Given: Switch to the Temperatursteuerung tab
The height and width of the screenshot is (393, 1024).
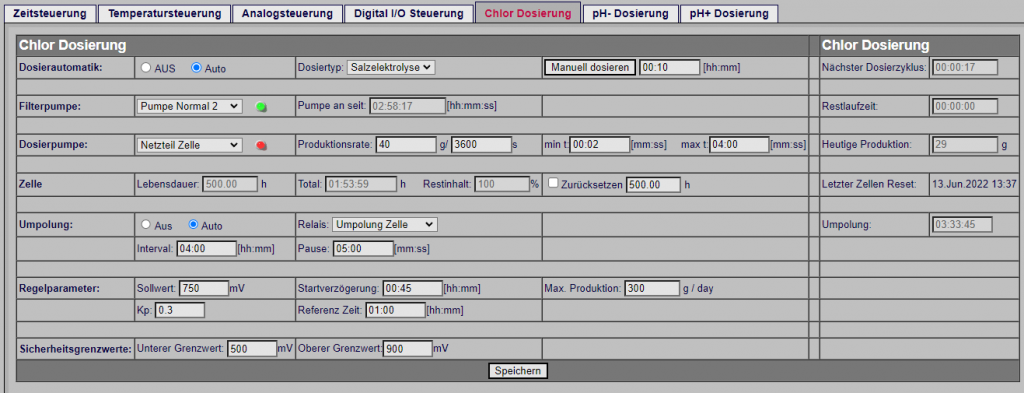Looking at the screenshot, I should click(x=164, y=13).
